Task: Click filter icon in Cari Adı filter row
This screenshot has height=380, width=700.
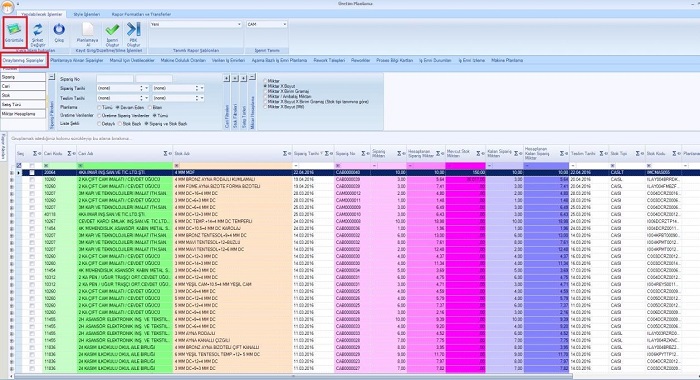Action: point(80,166)
